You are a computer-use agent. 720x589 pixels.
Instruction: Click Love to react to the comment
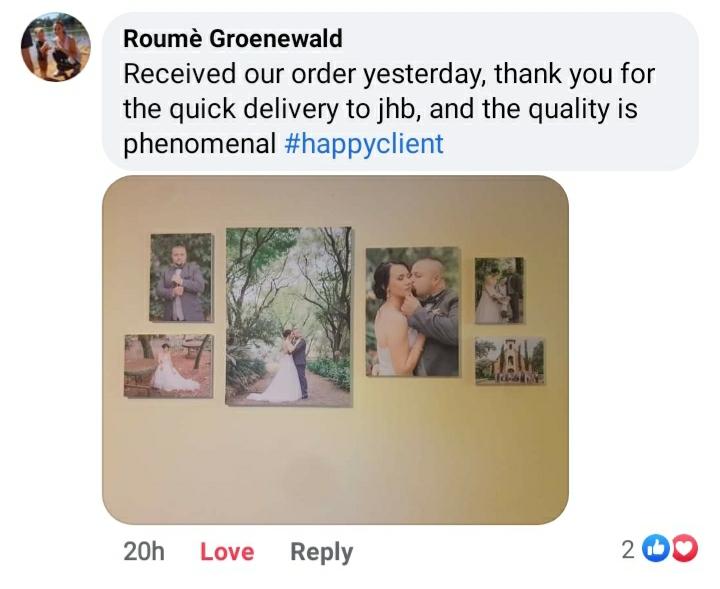227,551
